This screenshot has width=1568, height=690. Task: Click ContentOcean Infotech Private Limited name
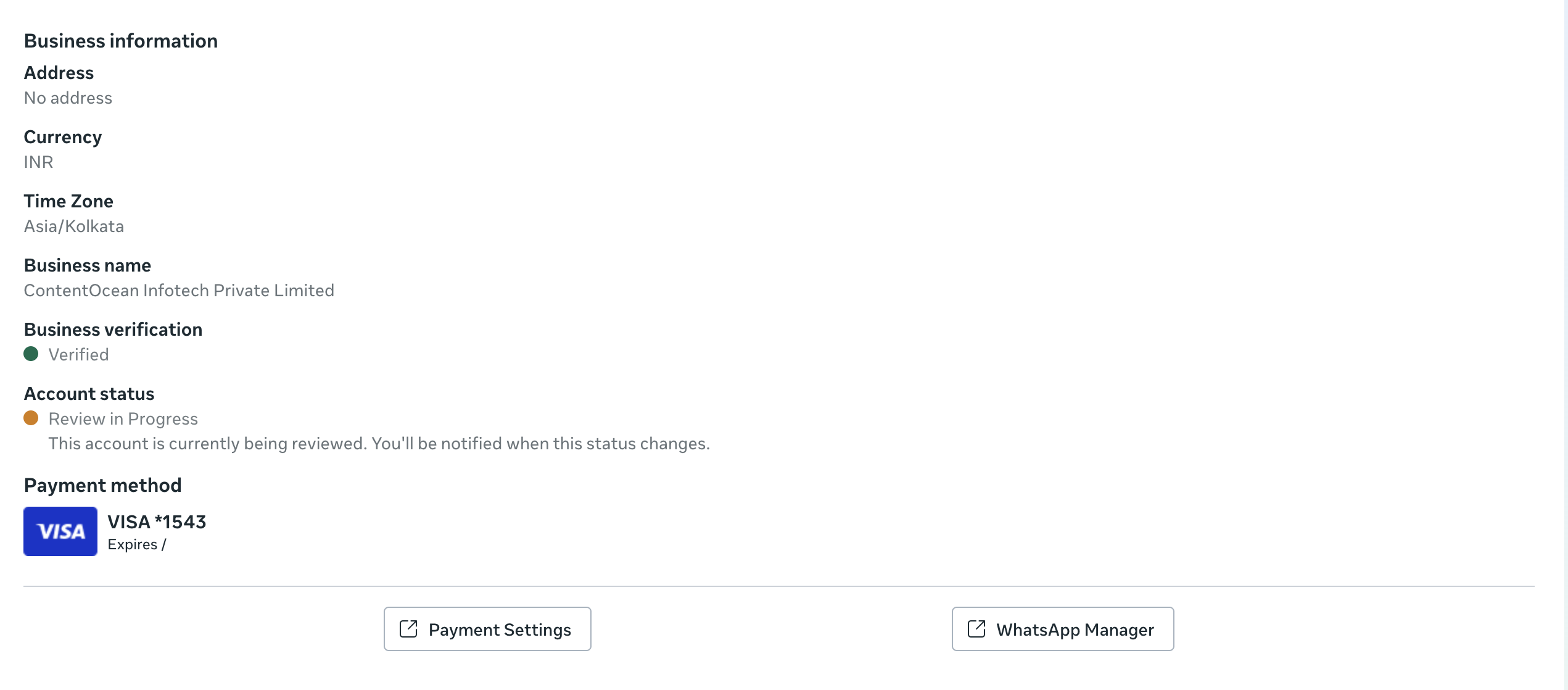click(x=179, y=291)
